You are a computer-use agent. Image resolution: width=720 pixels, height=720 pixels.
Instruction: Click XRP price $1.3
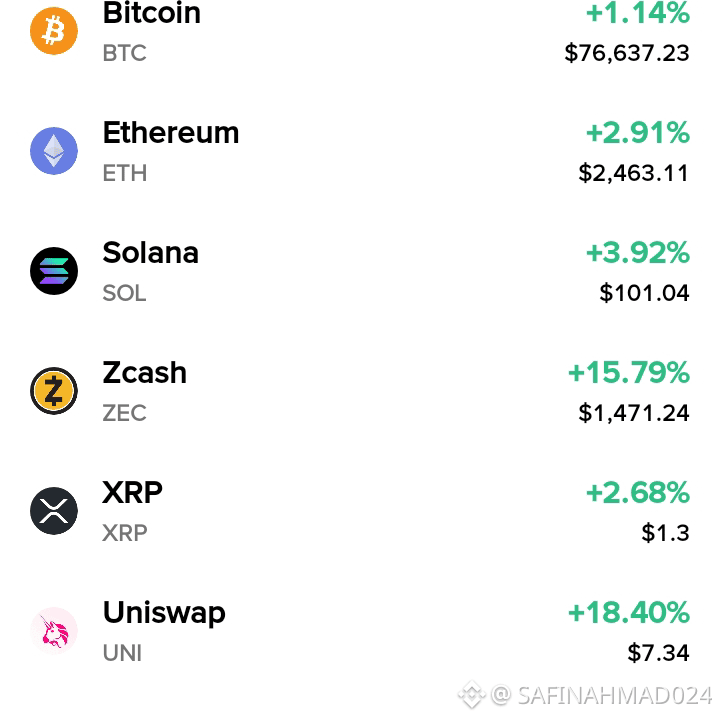[665, 533]
